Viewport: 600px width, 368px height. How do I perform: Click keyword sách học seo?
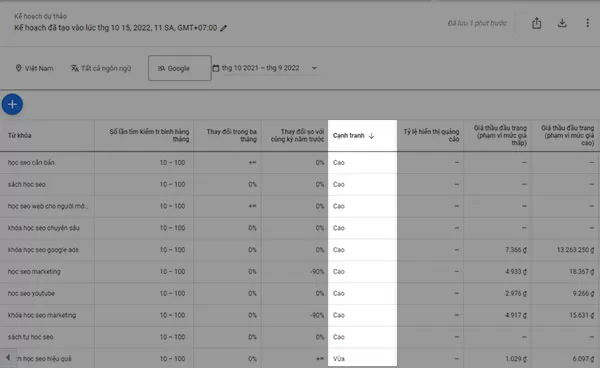pyautogui.click(x=27, y=184)
